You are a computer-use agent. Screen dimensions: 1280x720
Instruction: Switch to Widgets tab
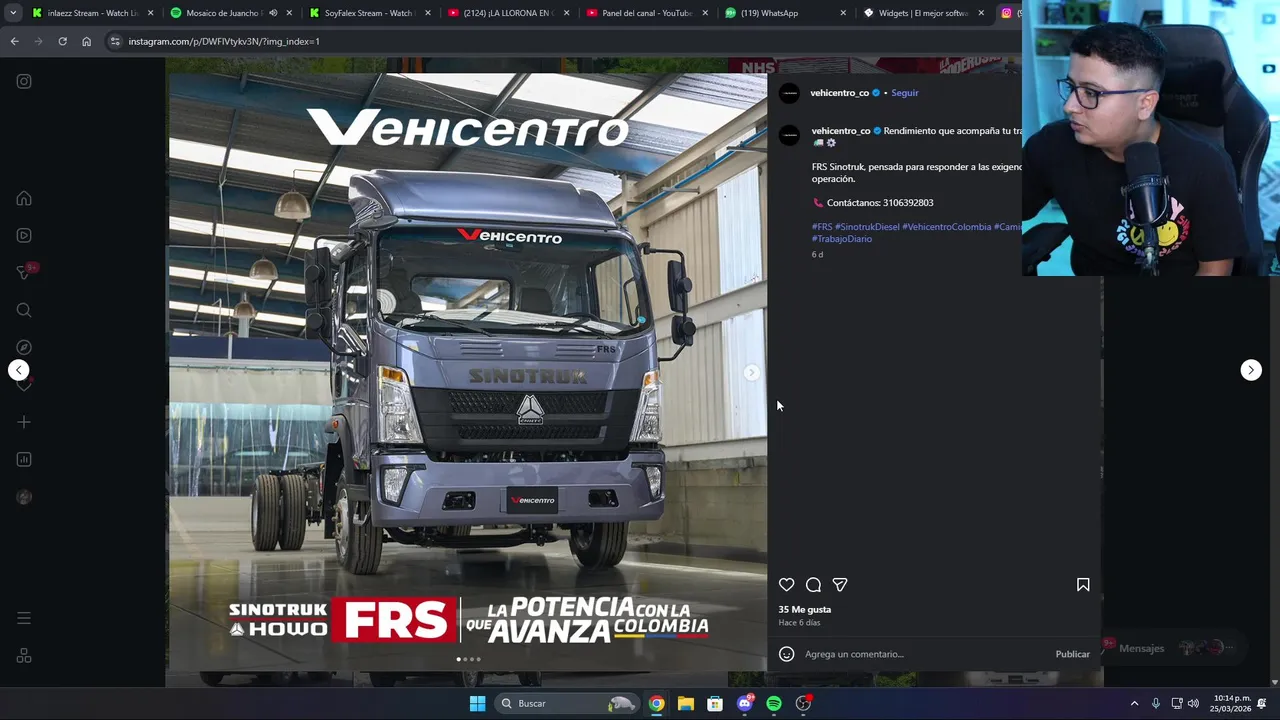pyautogui.click(x=923, y=13)
